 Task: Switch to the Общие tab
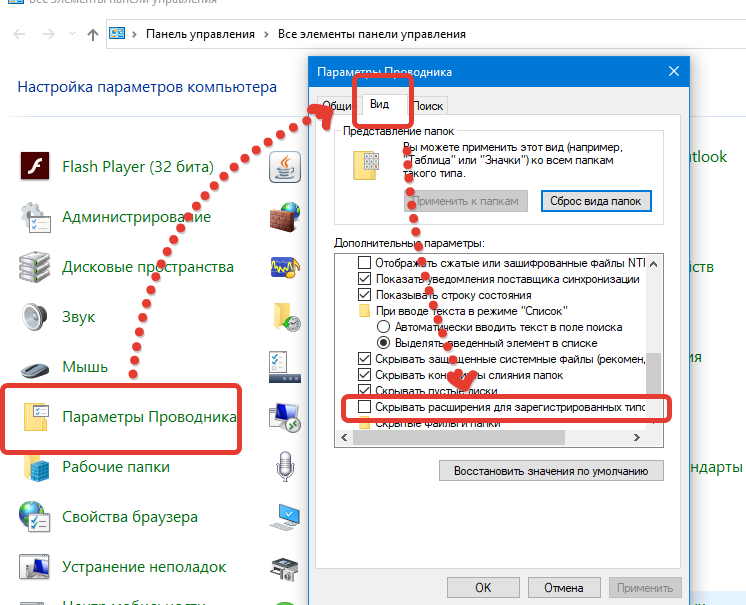click(x=337, y=106)
